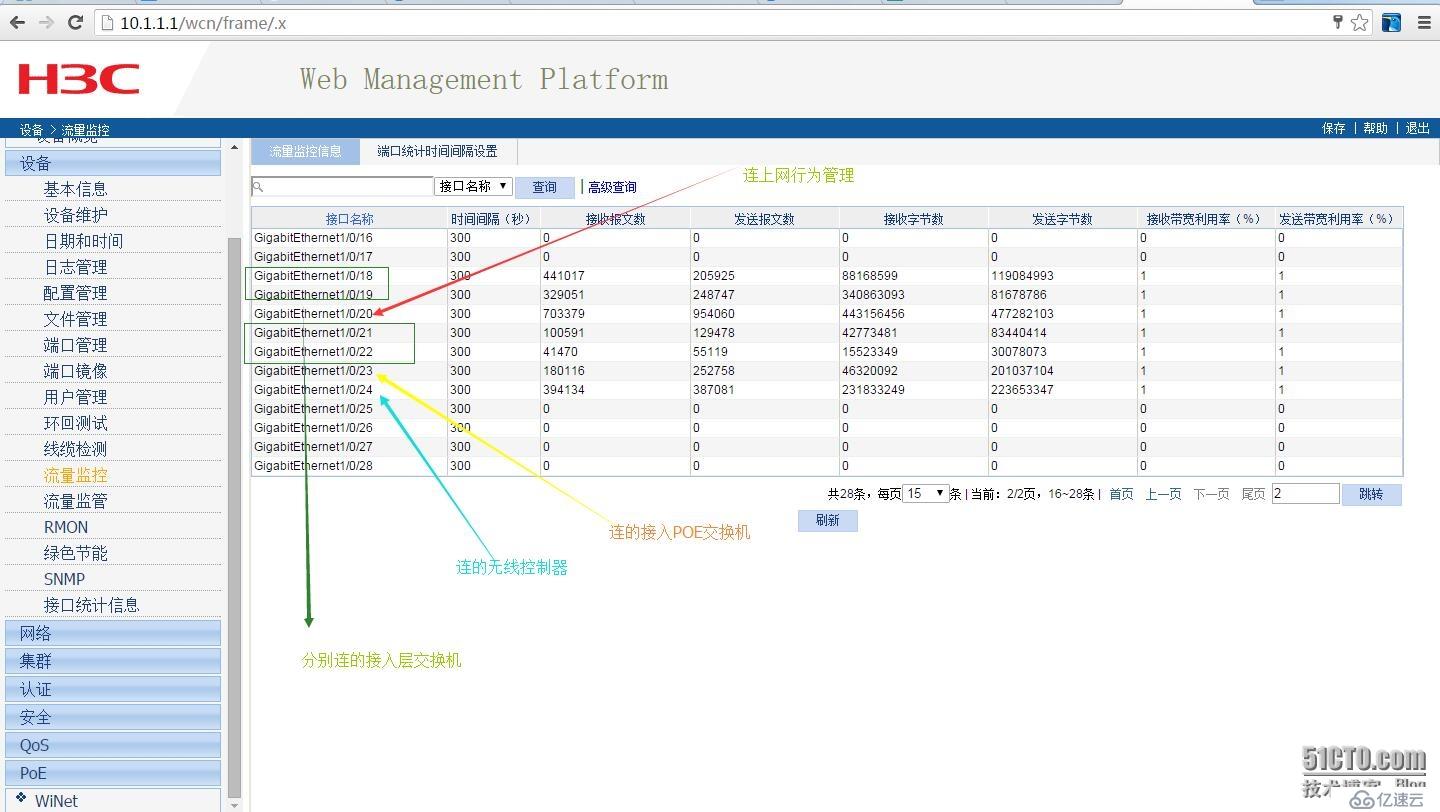Go back with browser back arrow
This screenshot has width=1440, height=812.
tap(17, 22)
